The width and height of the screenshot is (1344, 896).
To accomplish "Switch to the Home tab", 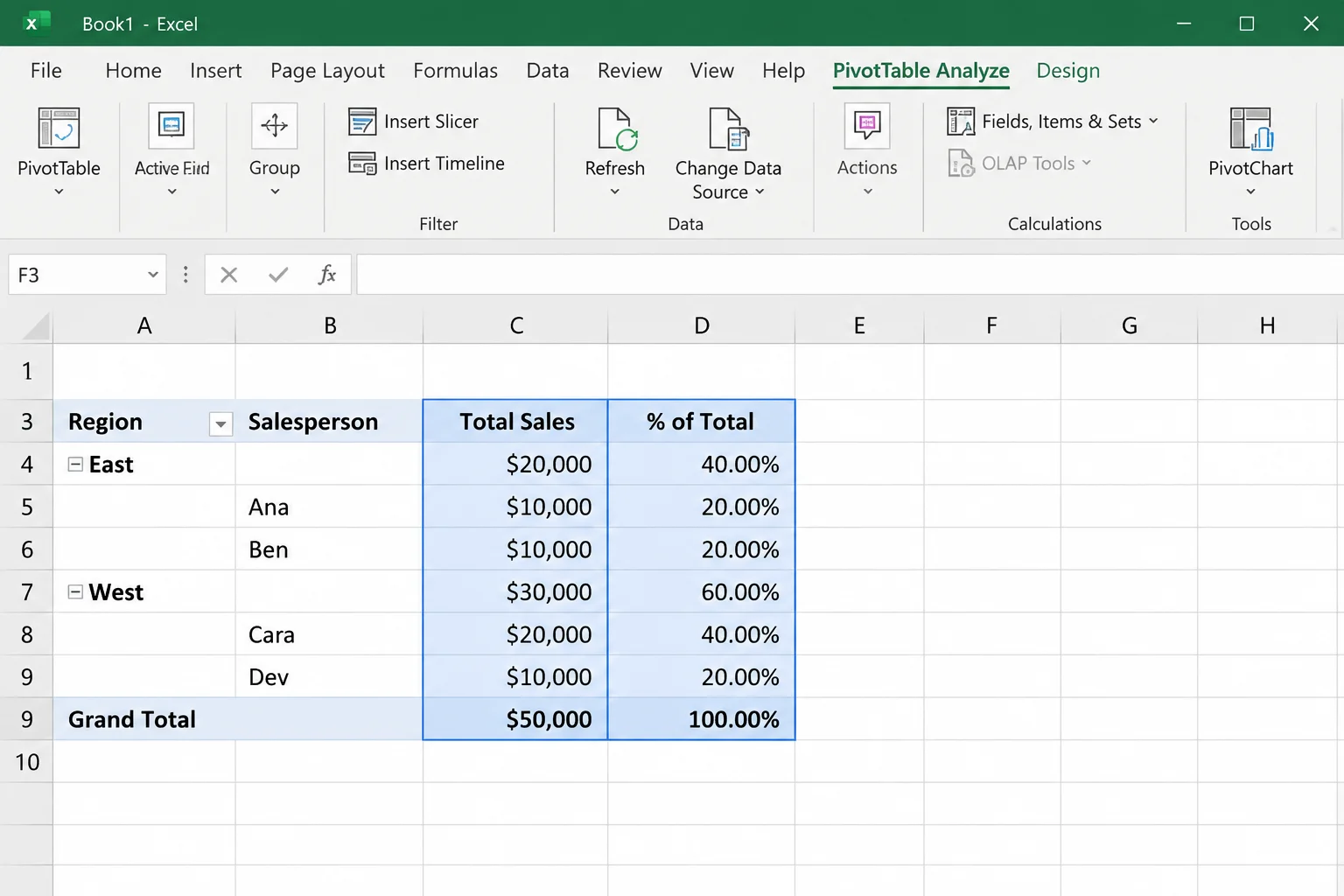I will 133,71.
